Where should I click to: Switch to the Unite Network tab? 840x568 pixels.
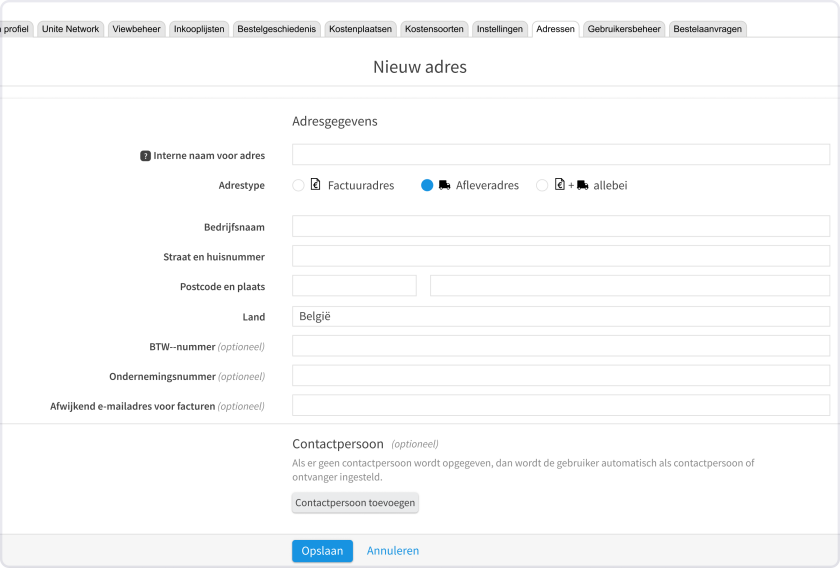coord(70,29)
